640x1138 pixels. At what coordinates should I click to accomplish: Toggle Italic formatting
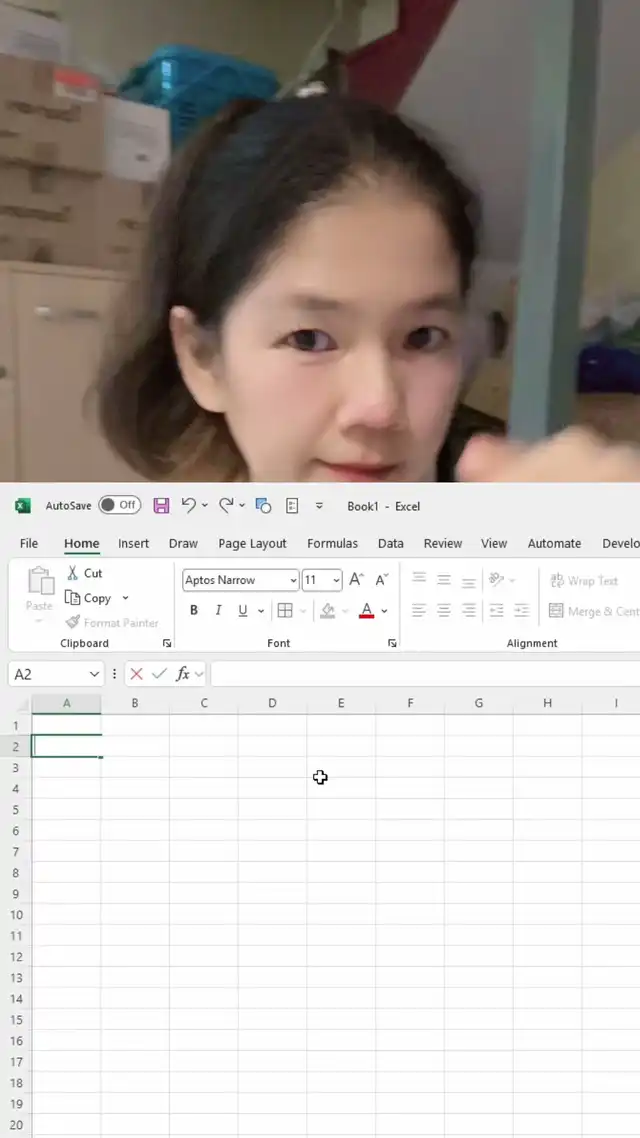(218, 611)
